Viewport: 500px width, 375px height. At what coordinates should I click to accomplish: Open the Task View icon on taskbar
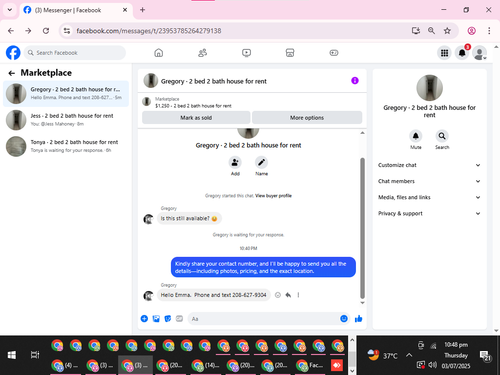point(35,355)
